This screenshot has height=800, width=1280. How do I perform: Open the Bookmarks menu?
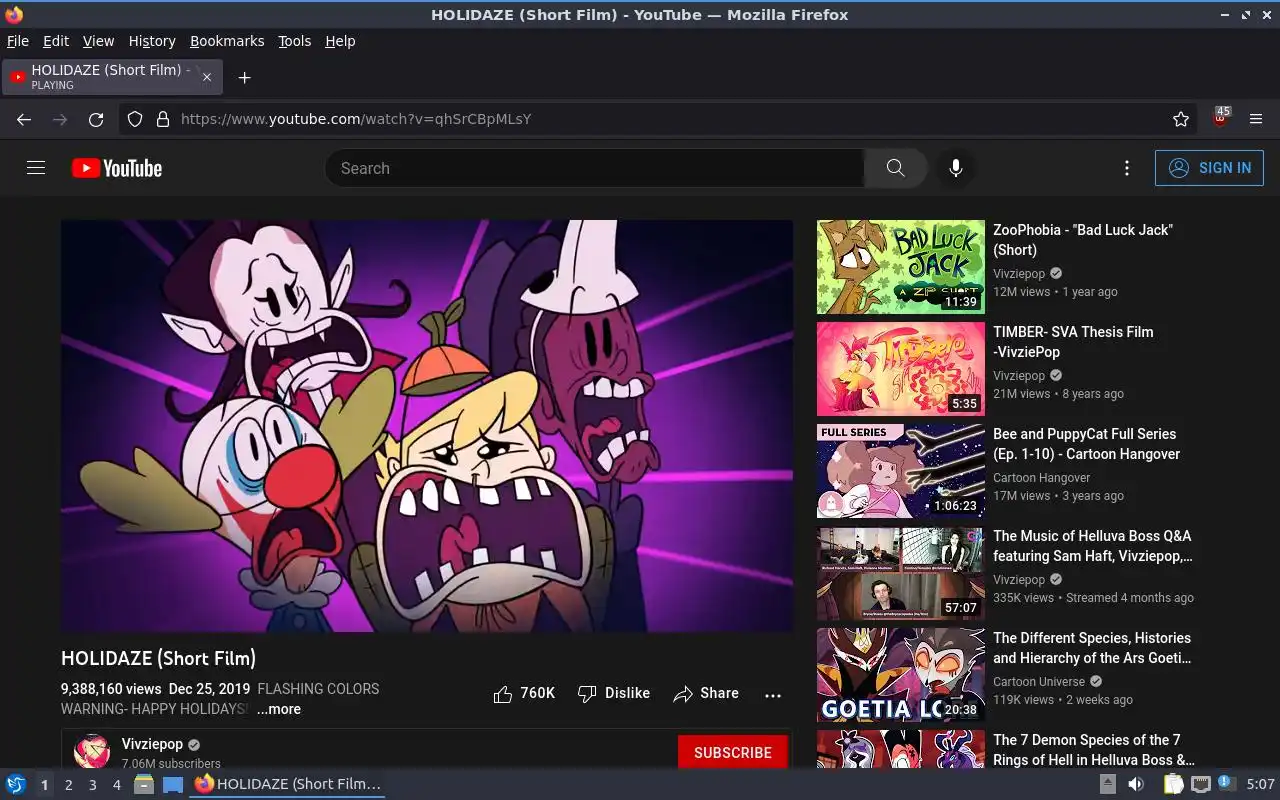click(227, 41)
